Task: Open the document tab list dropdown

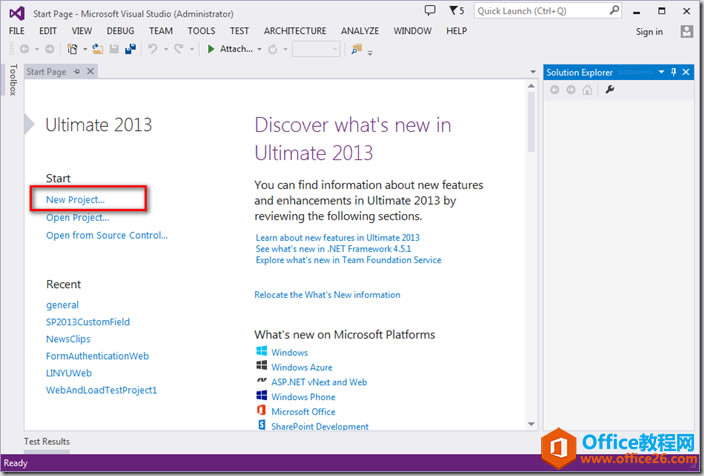Action: [x=533, y=72]
